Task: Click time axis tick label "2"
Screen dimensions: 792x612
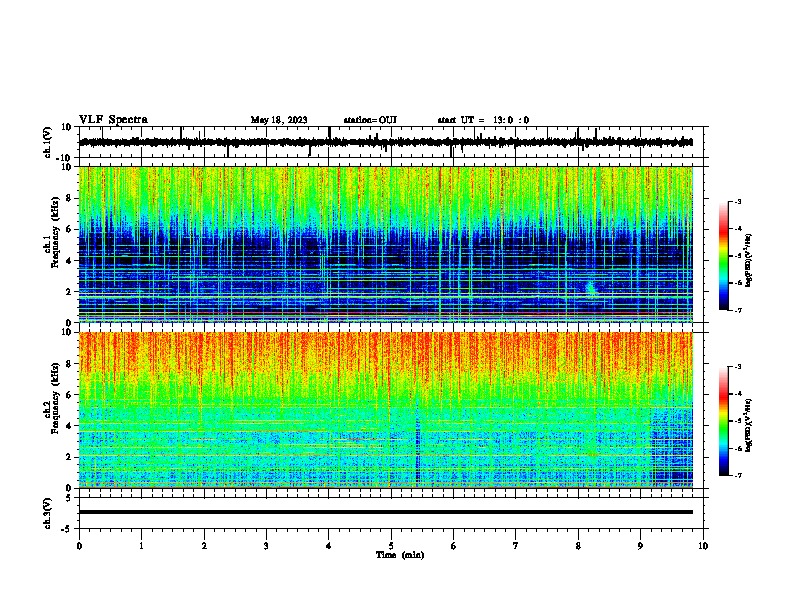Action: coord(204,546)
